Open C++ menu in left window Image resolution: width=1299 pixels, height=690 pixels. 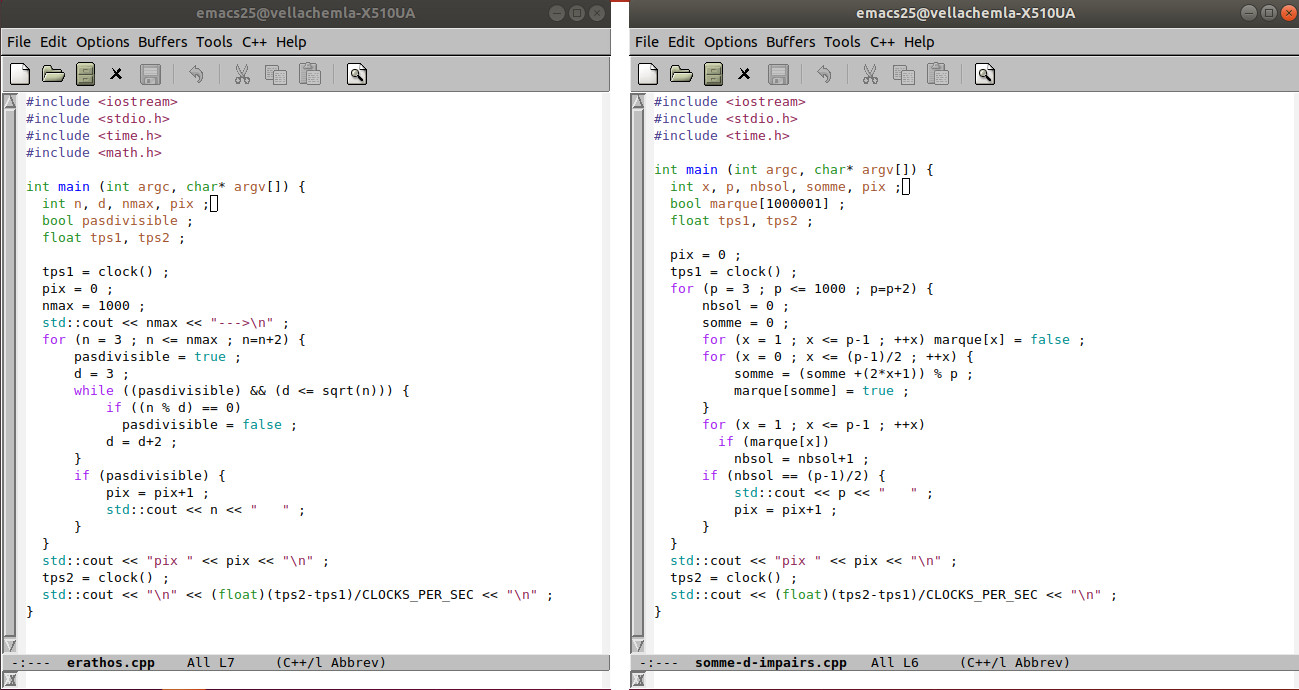pos(254,42)
